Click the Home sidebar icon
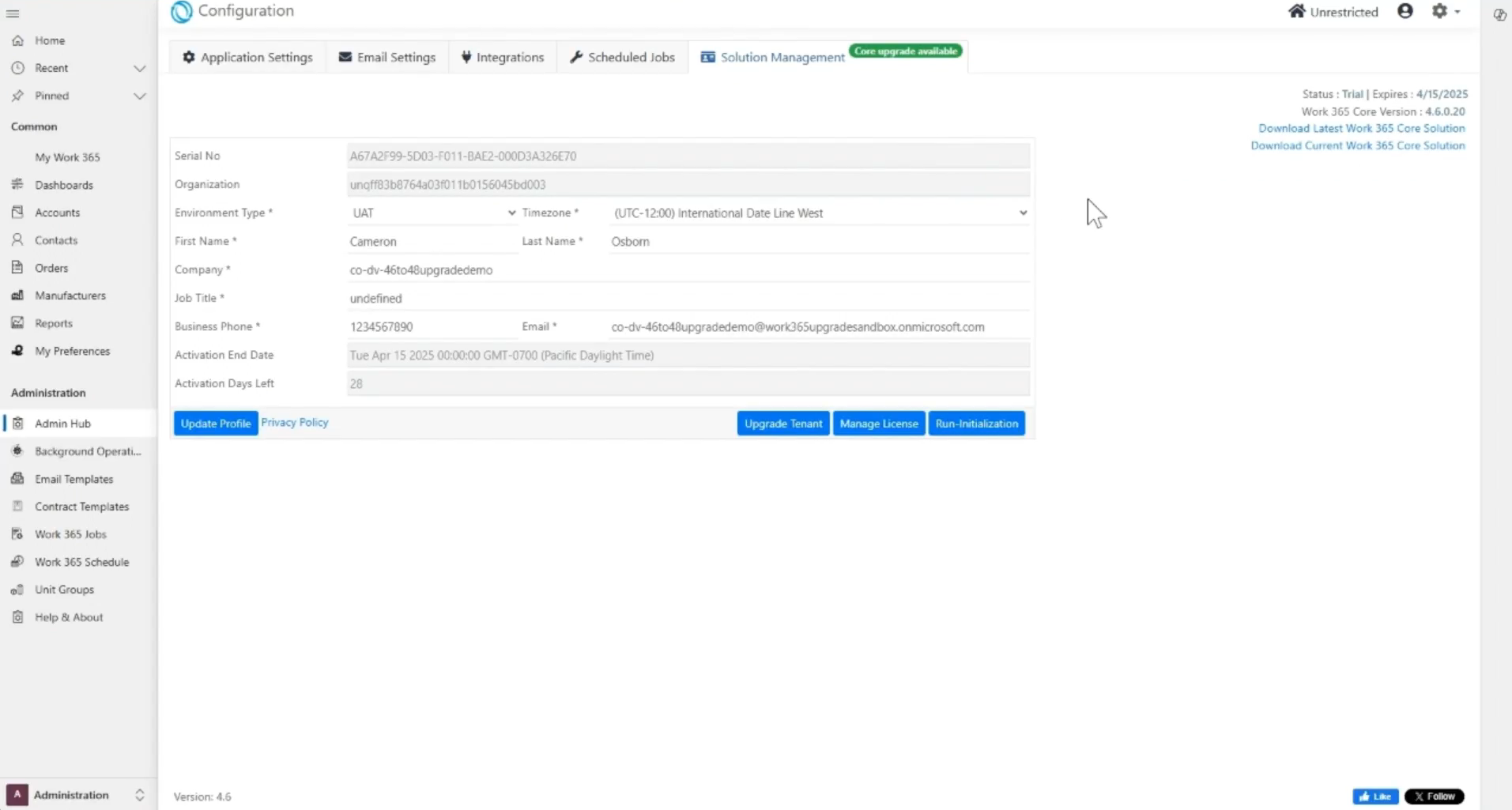 click(17, 40)
